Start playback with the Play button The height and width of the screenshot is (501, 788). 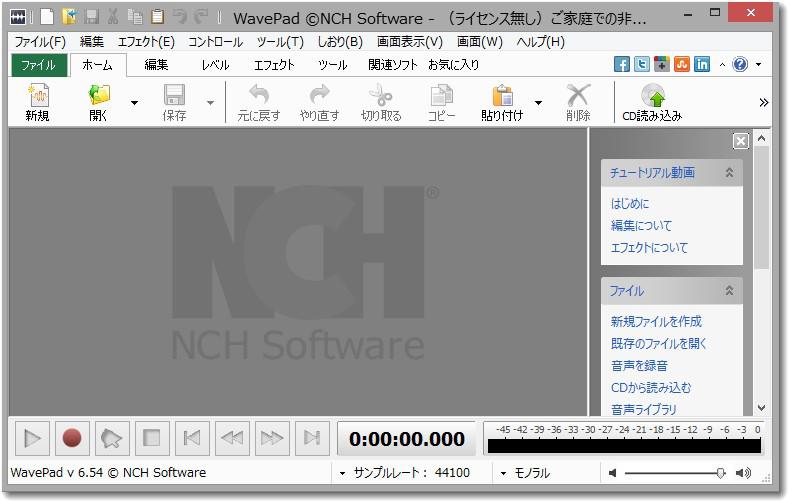[x=32, y=439]
